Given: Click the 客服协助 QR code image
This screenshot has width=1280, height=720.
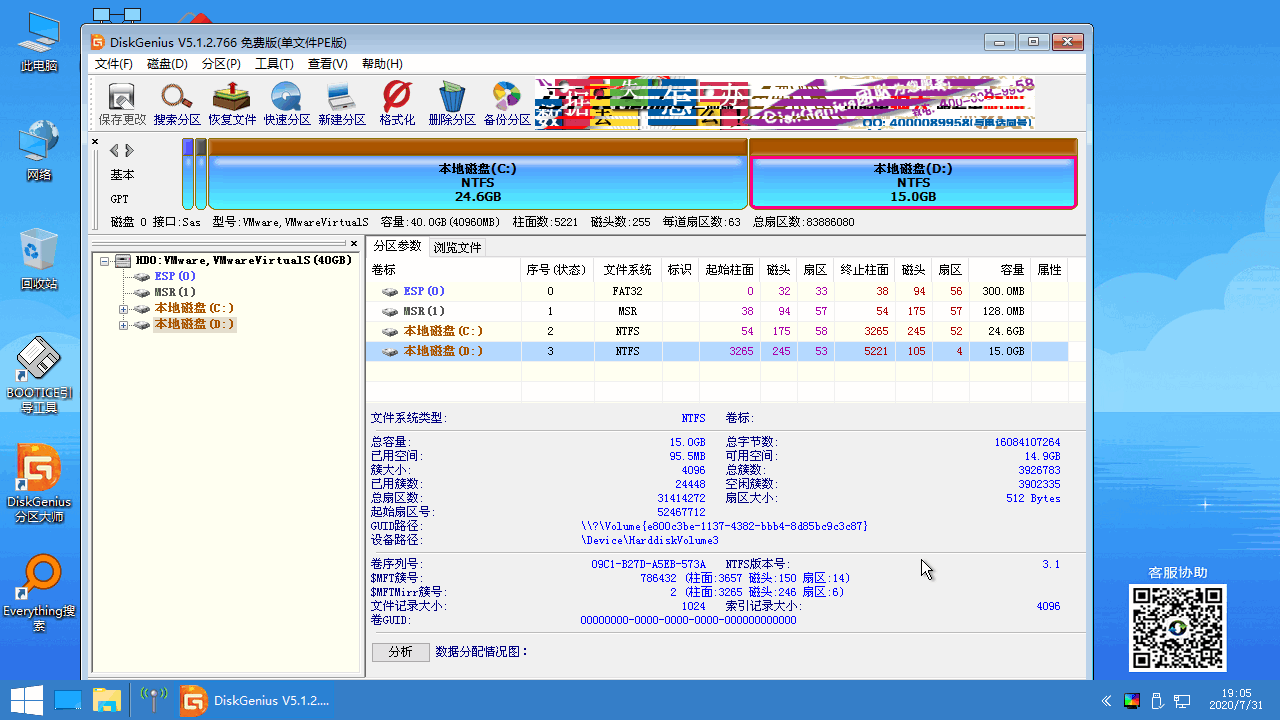Looking at the screenshot, I should click(x=1177, y=627).
